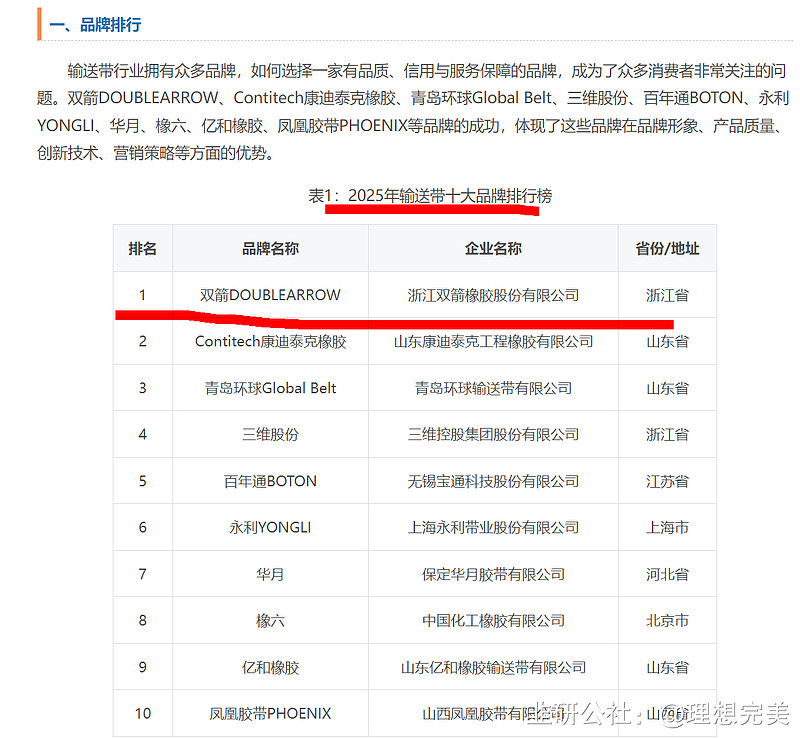
Task: Click the "品牌名称" column header
Action: 270,249
